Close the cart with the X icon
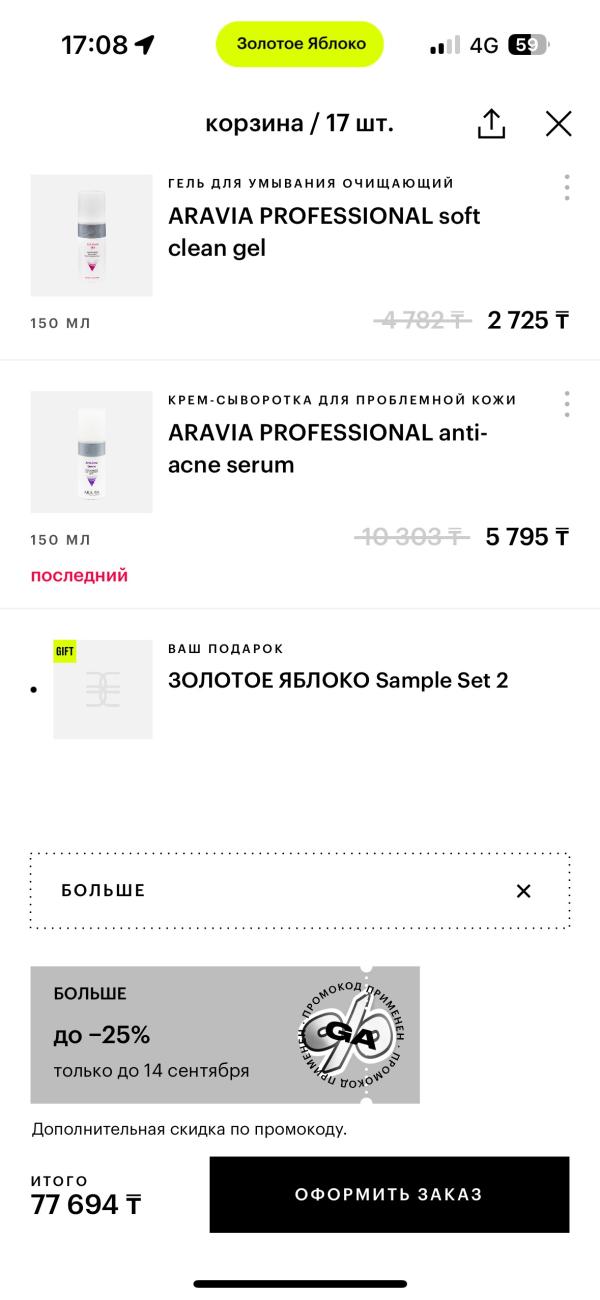Viewport: 600px width, 1300px height. [558, 124]
